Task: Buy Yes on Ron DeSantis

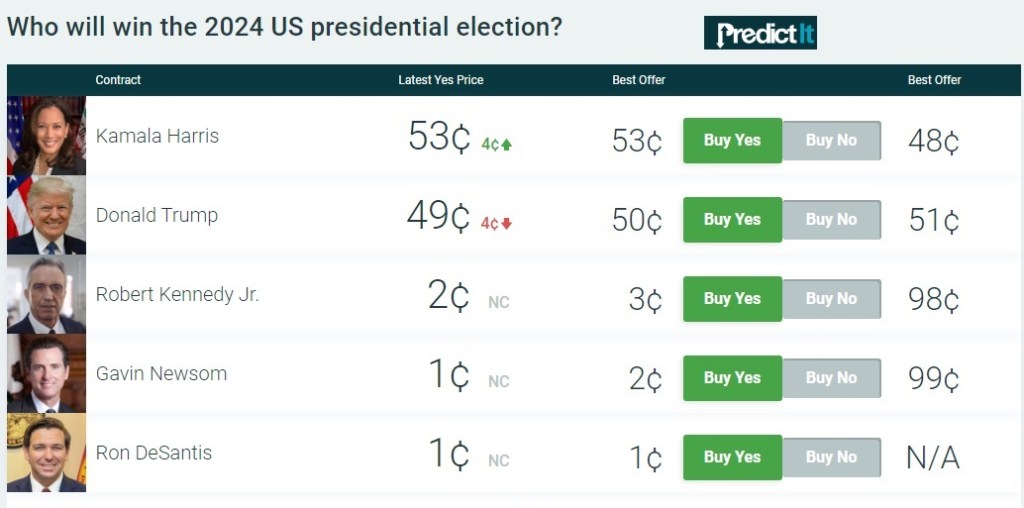Action: [x=732, y=457]
